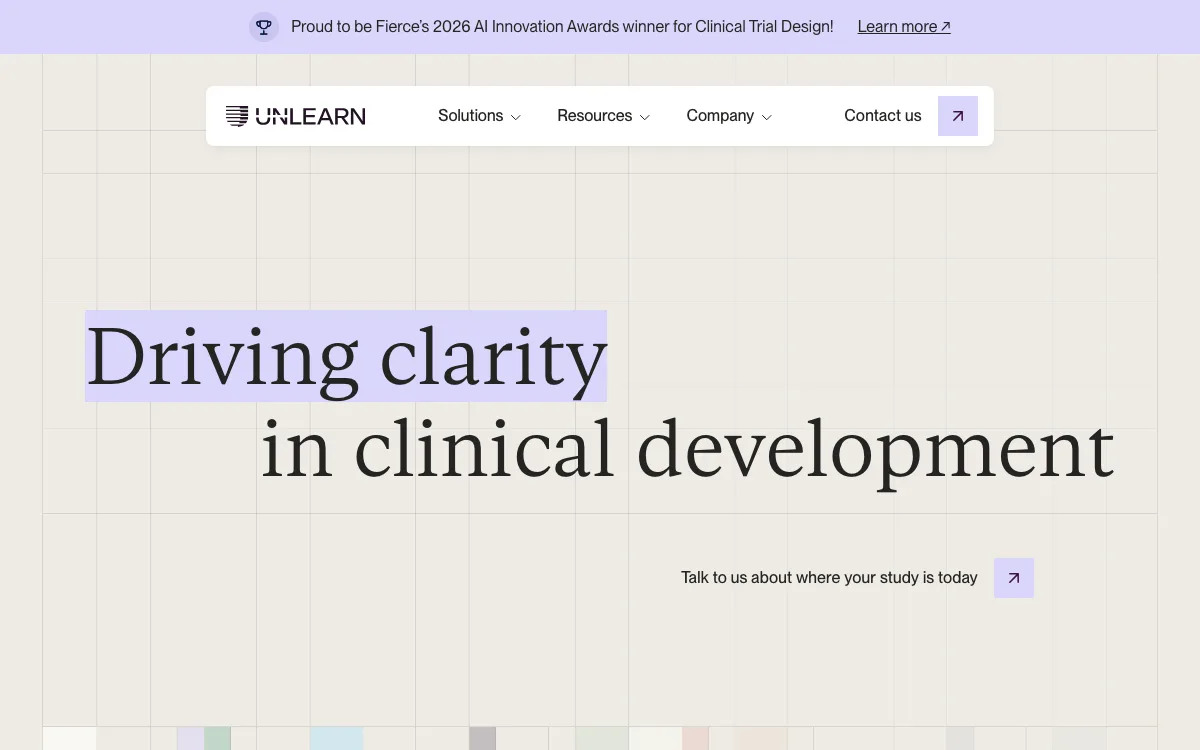Click the purple arrow button next to Talk to us
Viewport: 1200px width, 750px height.
coord(1014,578)
